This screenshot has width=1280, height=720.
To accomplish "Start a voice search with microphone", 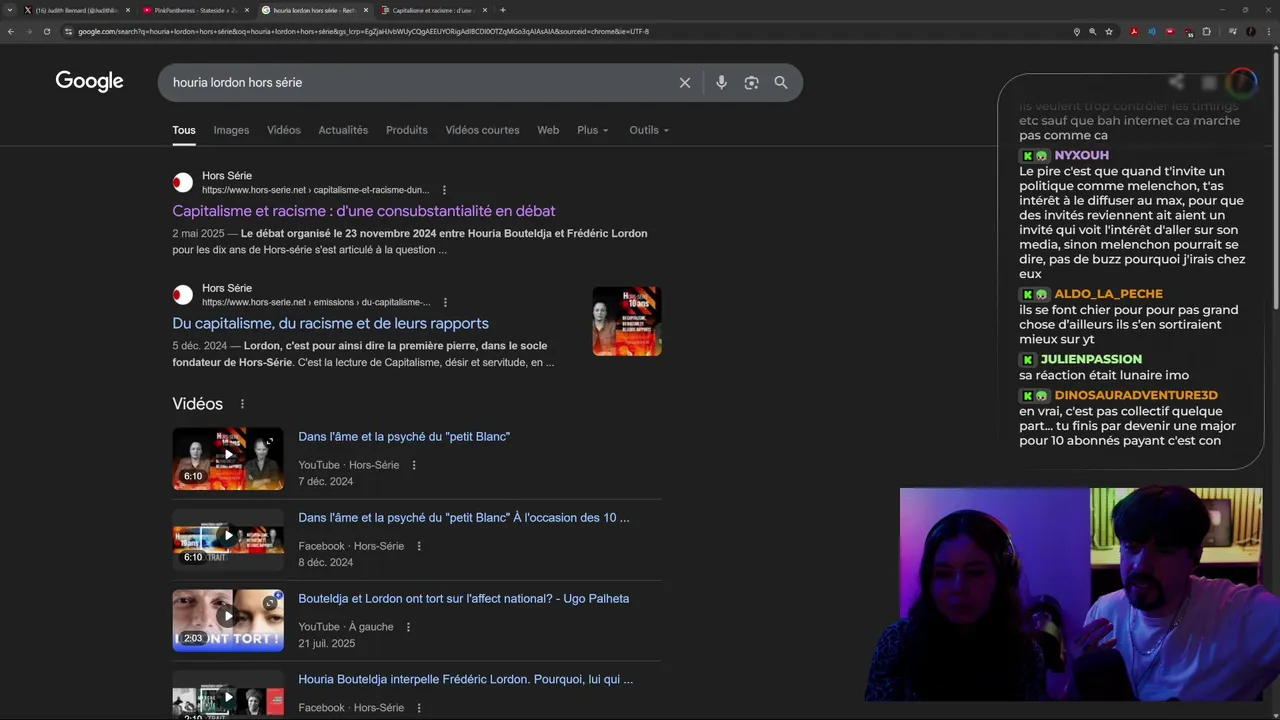I will click(721, 83).
